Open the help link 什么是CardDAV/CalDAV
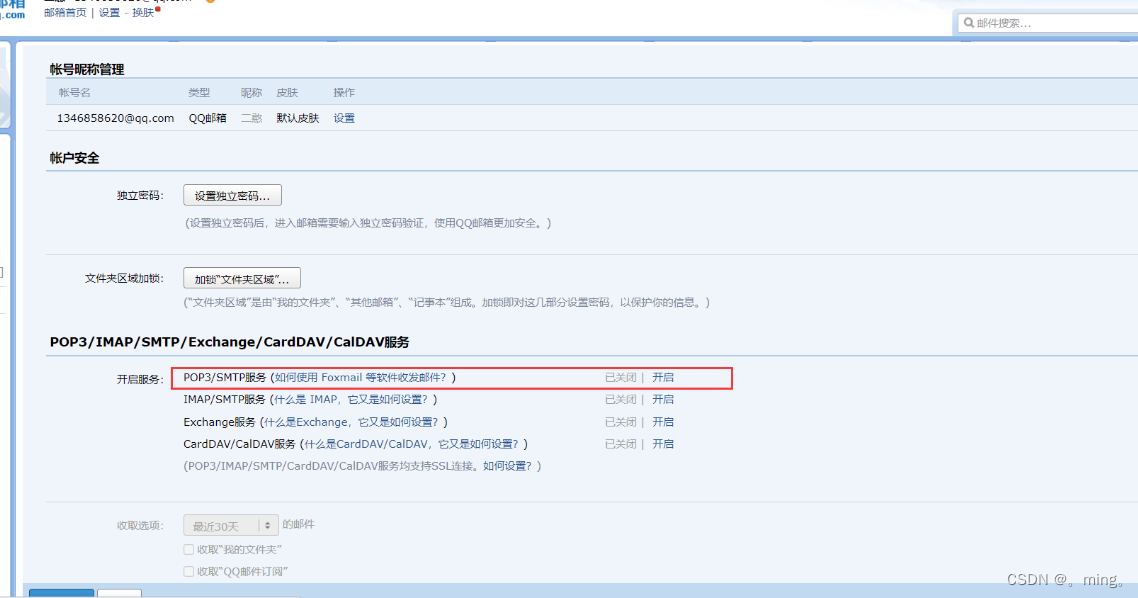The width and height of the screenshot is (1138, 598). point(412,444)
